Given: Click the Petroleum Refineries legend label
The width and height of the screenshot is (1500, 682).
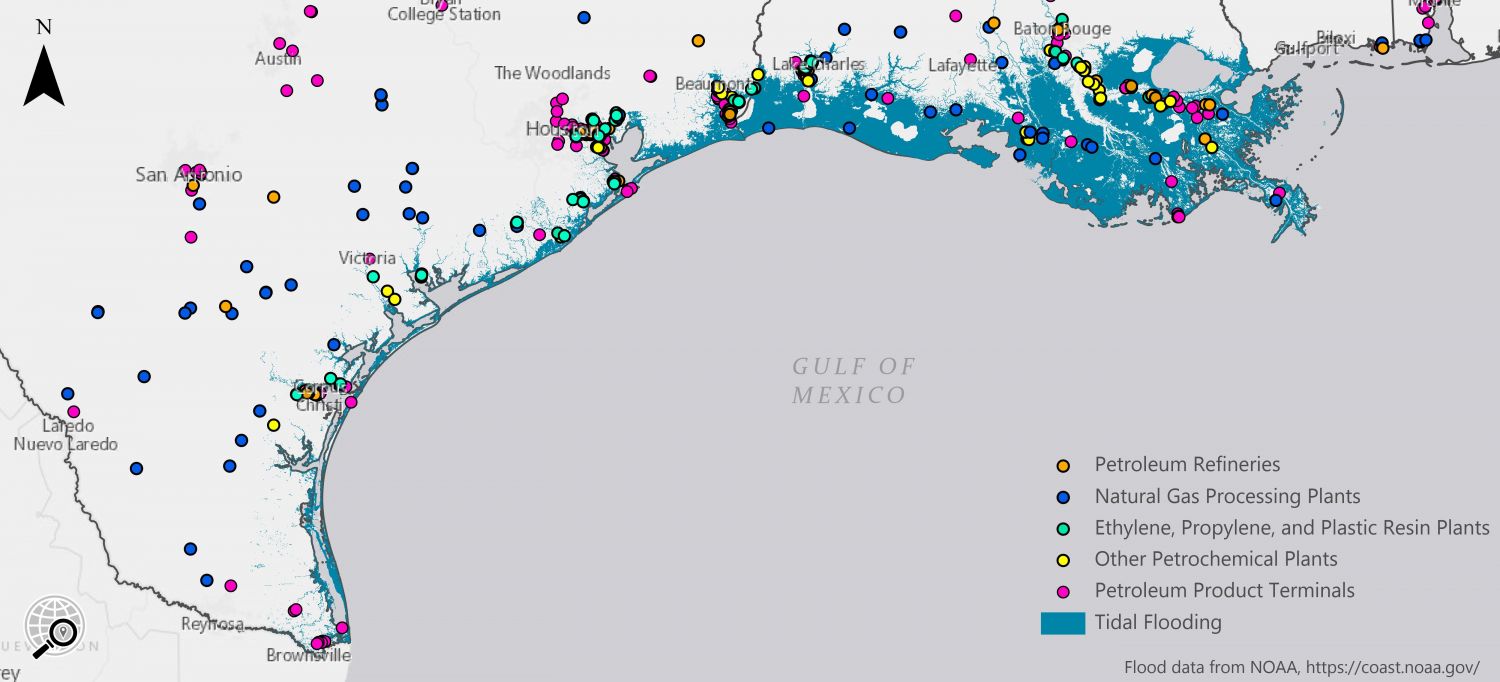Looking at the screenshot, I should (1187, 464).
